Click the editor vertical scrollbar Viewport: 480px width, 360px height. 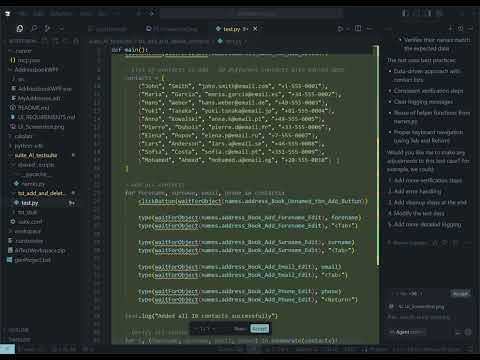378,155
